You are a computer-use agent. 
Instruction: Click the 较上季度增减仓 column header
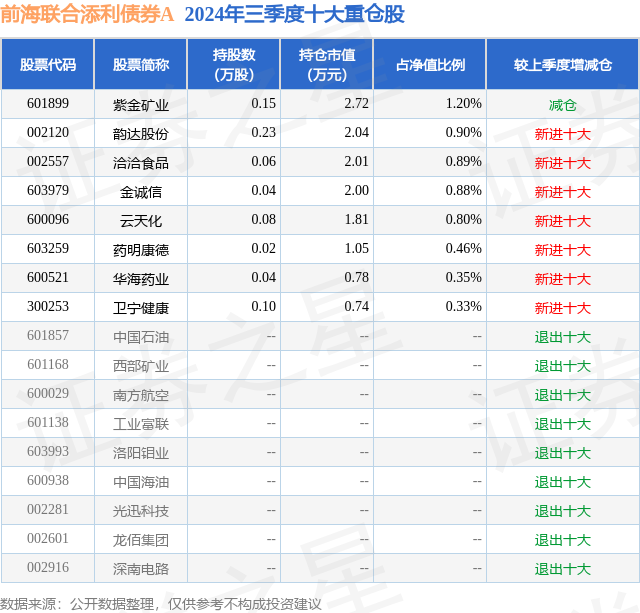pyautogui.click(x=563, y=64)
